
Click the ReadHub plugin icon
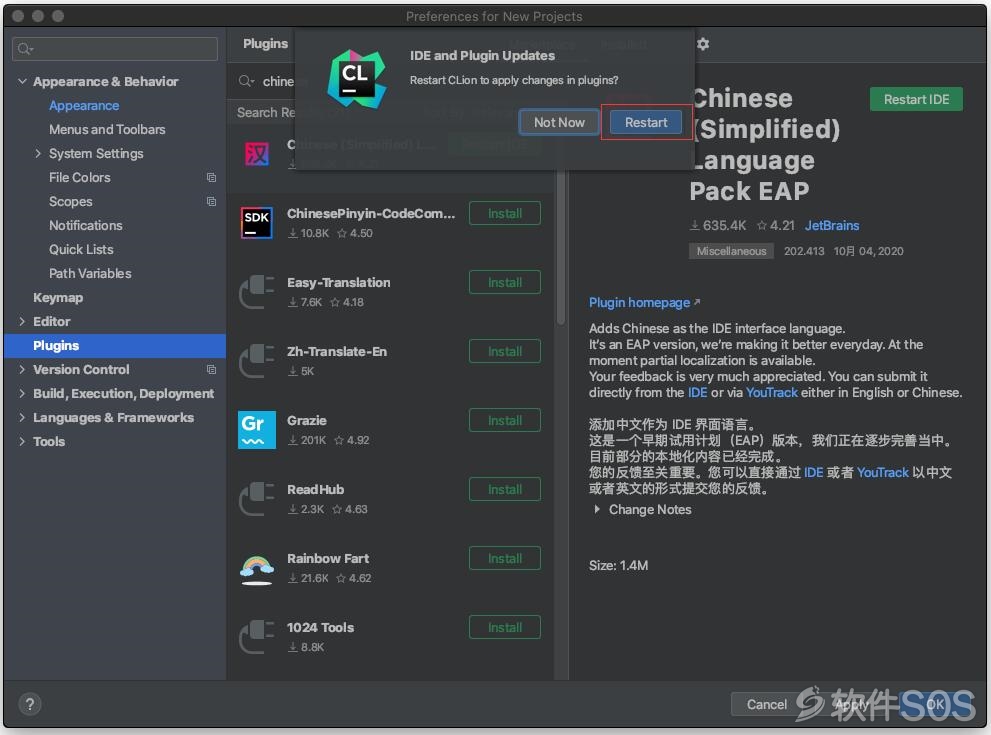coord(257,499)
